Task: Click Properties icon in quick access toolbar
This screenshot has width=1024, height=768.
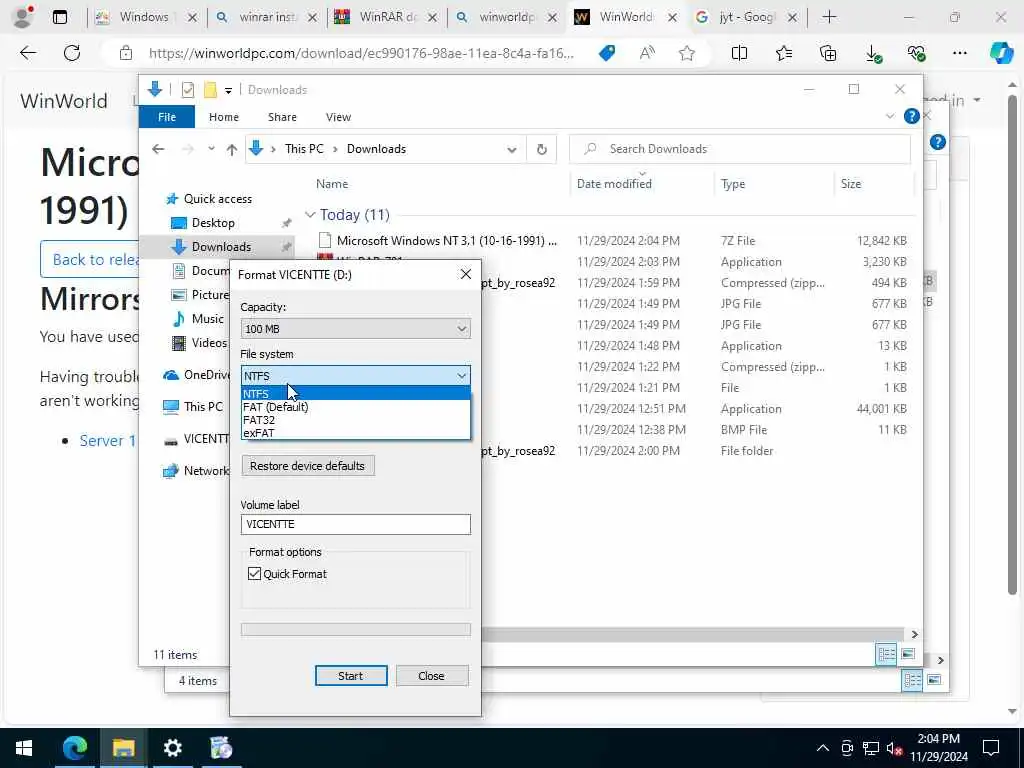Action: coord(187,89)
